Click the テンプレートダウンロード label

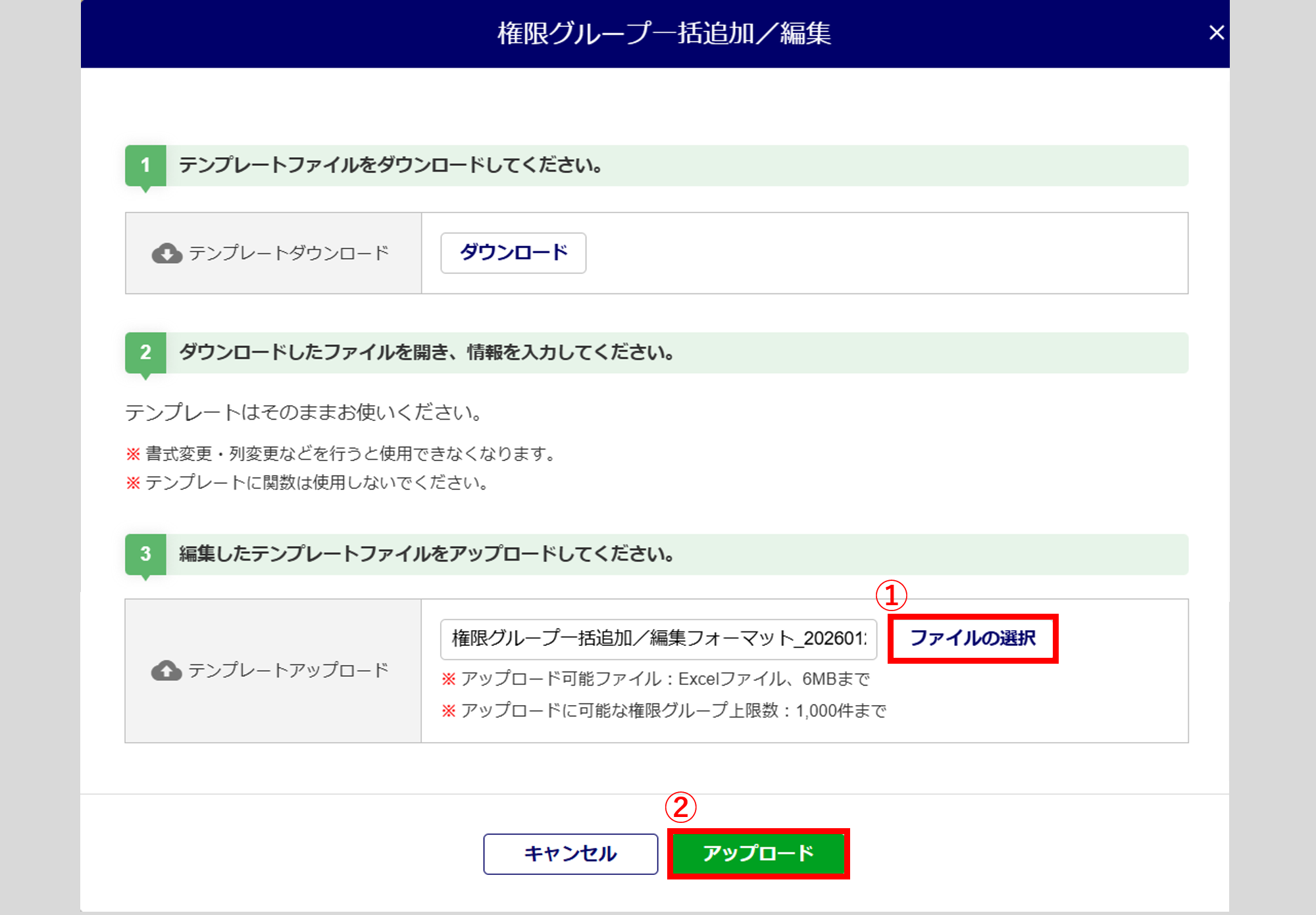(x=288, y=253)
